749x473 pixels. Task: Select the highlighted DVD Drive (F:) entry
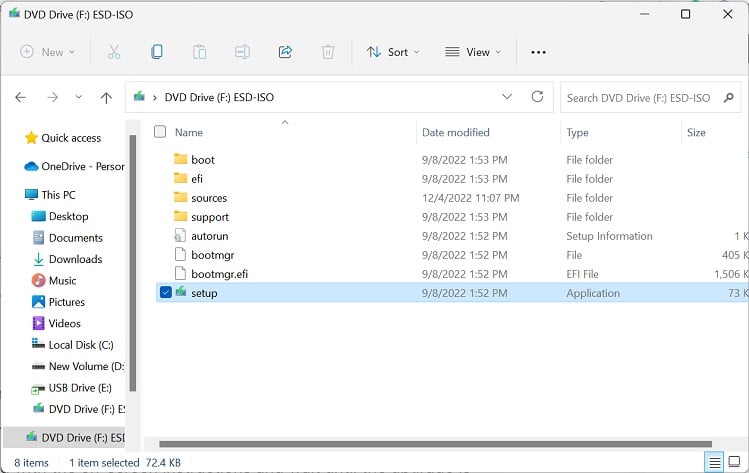click(64, 438)
